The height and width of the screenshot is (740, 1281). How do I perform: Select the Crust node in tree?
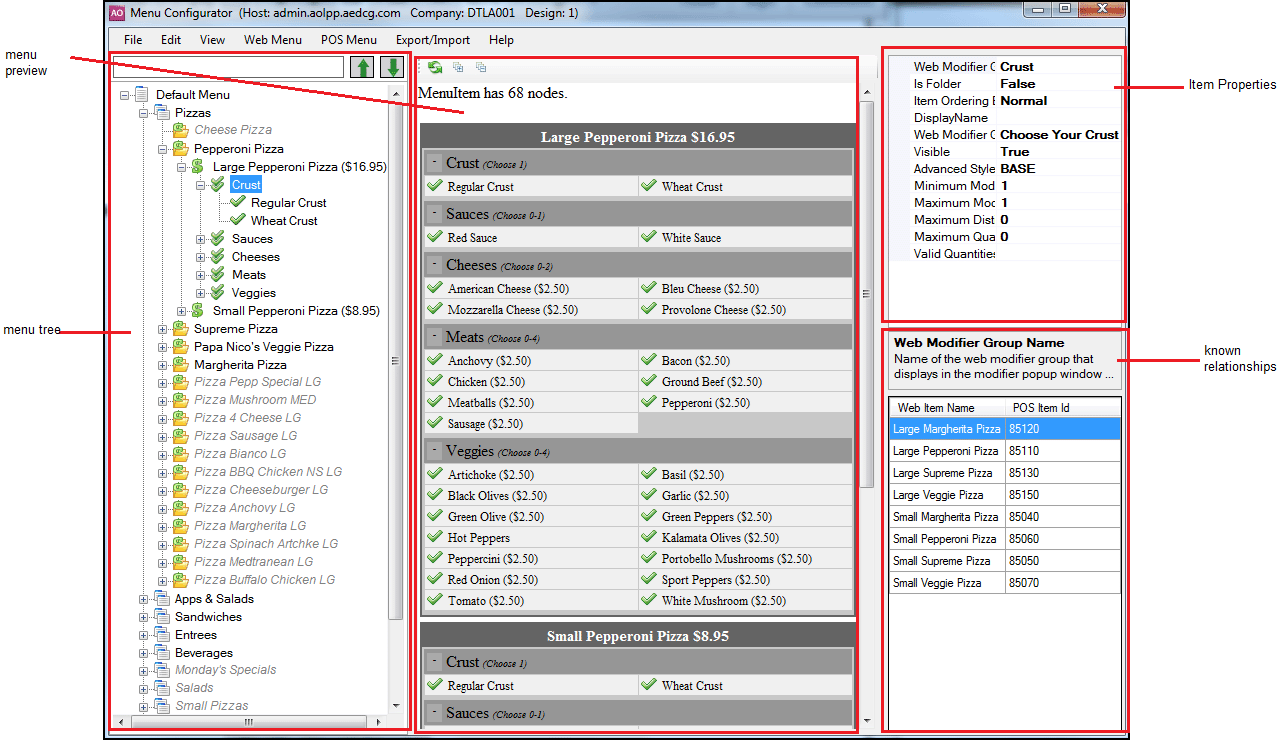[246, 185]
